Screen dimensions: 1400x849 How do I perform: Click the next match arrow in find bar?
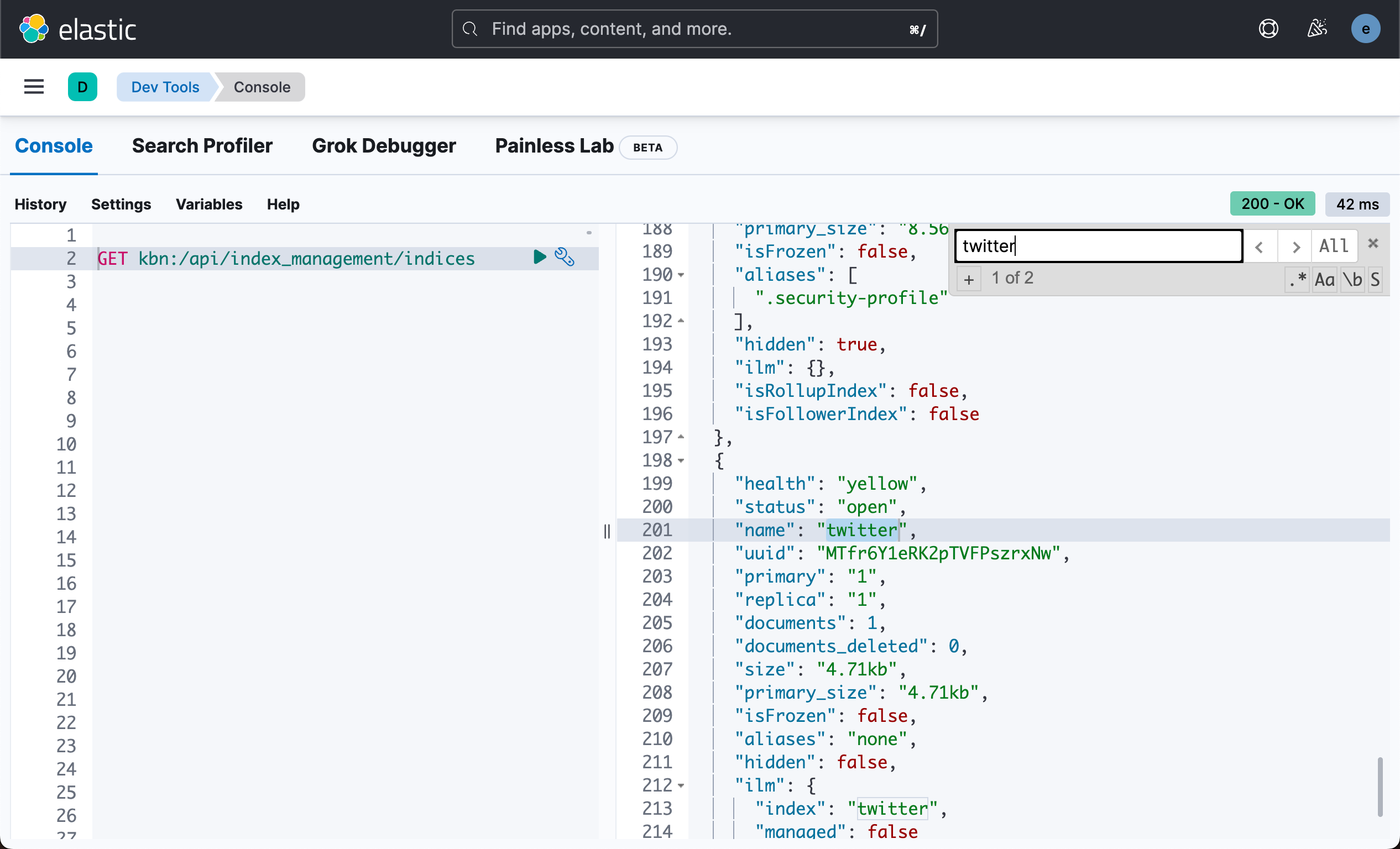coord(1295,246)
